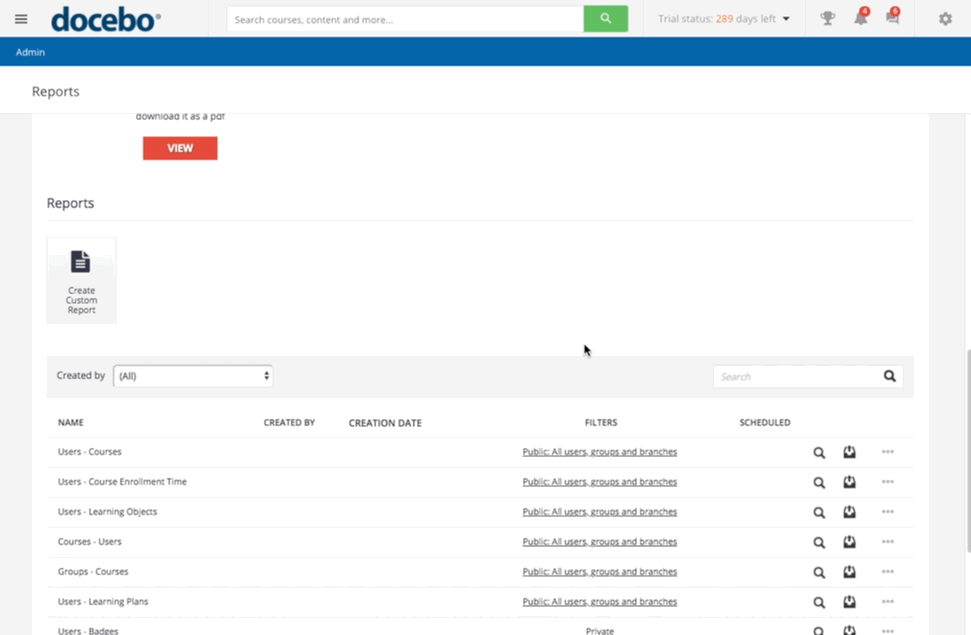Sort by the NAME column header
This screenshot has height=635, width=971.
click(x=71, y=423)
